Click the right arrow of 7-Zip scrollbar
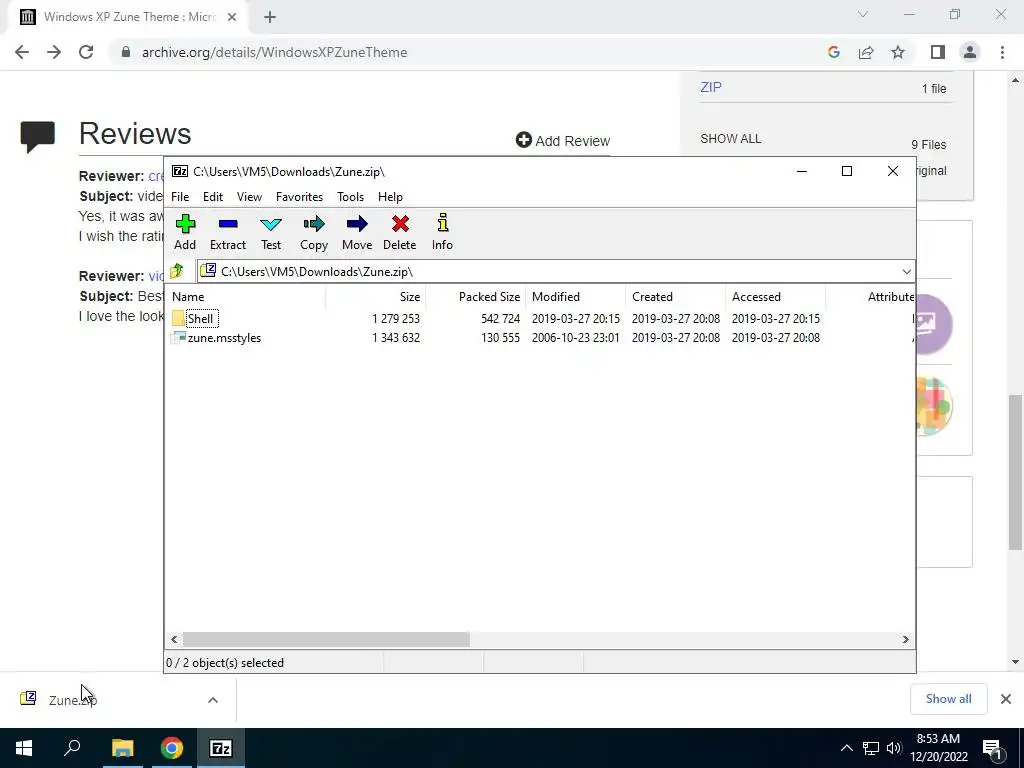Image resolution: width=1024 pixels, height=768 pixels. tap(906, 639)
